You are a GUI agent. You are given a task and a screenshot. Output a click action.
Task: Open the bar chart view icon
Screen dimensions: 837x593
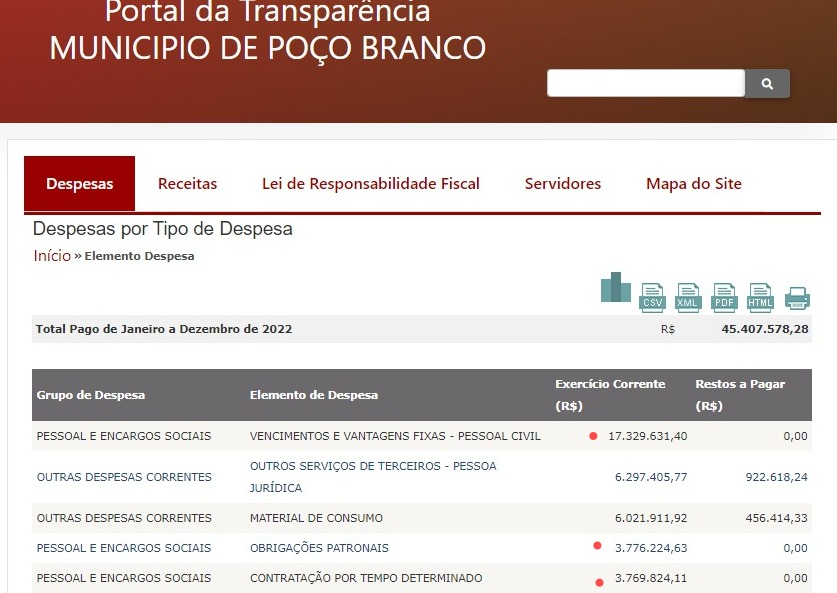615,288
